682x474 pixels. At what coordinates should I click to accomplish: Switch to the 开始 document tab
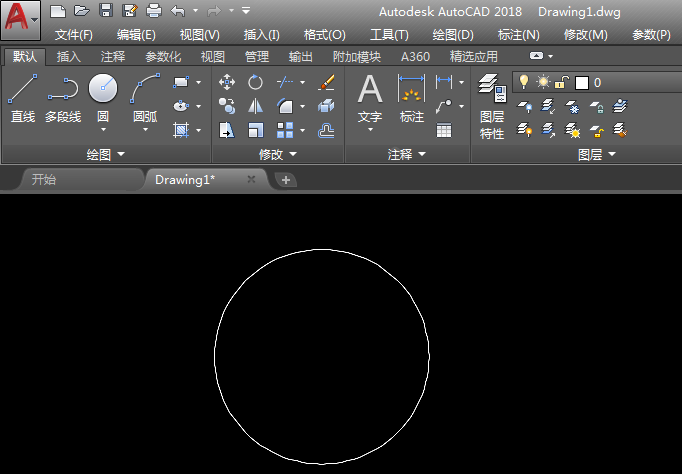coord(44,180)
